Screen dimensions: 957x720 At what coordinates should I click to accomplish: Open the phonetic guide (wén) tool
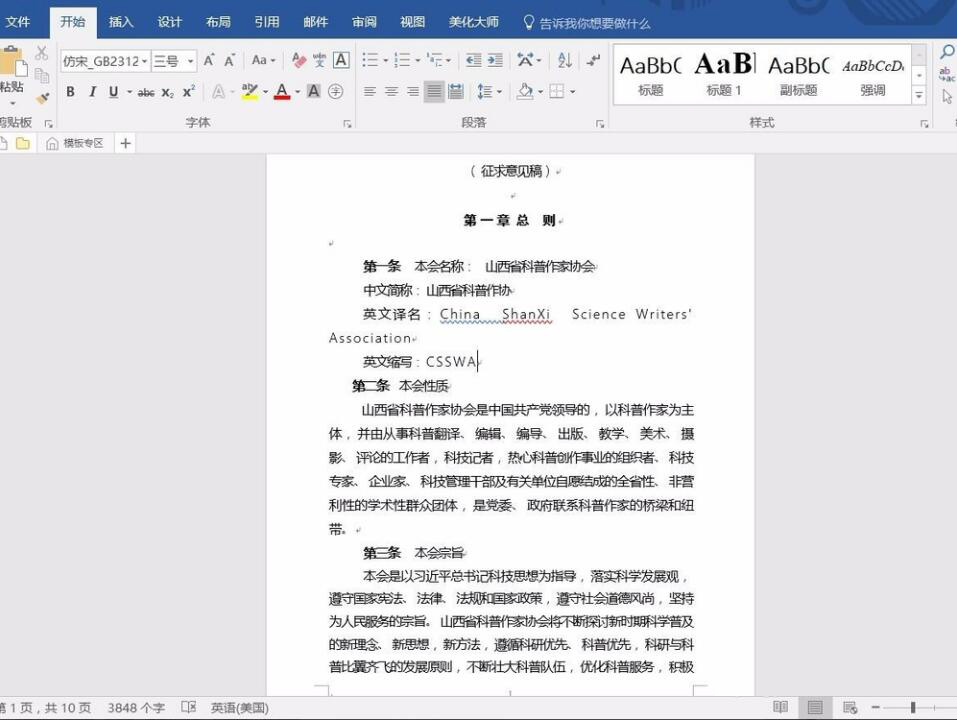click(319, 60)
